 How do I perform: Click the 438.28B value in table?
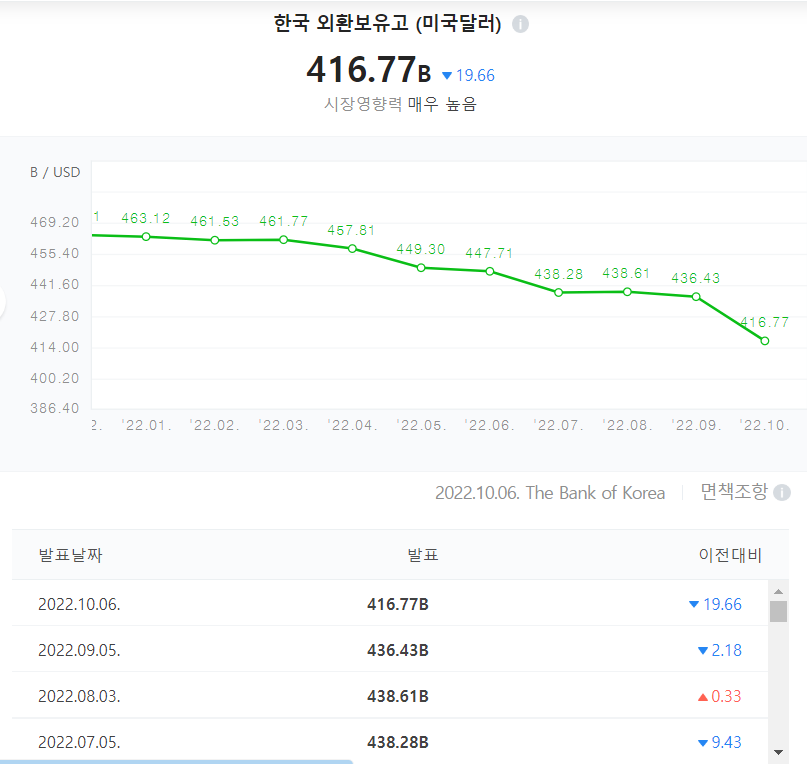point(398,742)
